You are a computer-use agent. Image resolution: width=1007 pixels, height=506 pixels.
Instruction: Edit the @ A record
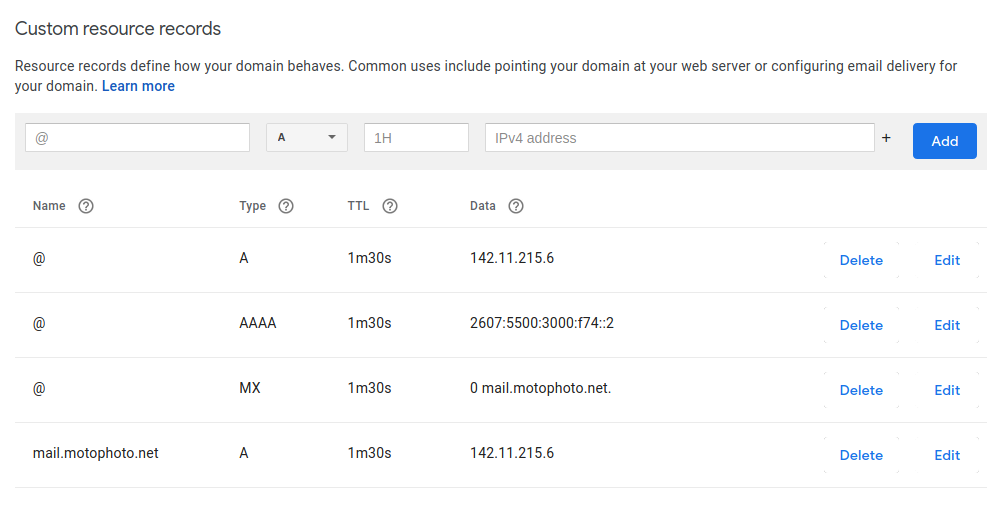[947, 260]
